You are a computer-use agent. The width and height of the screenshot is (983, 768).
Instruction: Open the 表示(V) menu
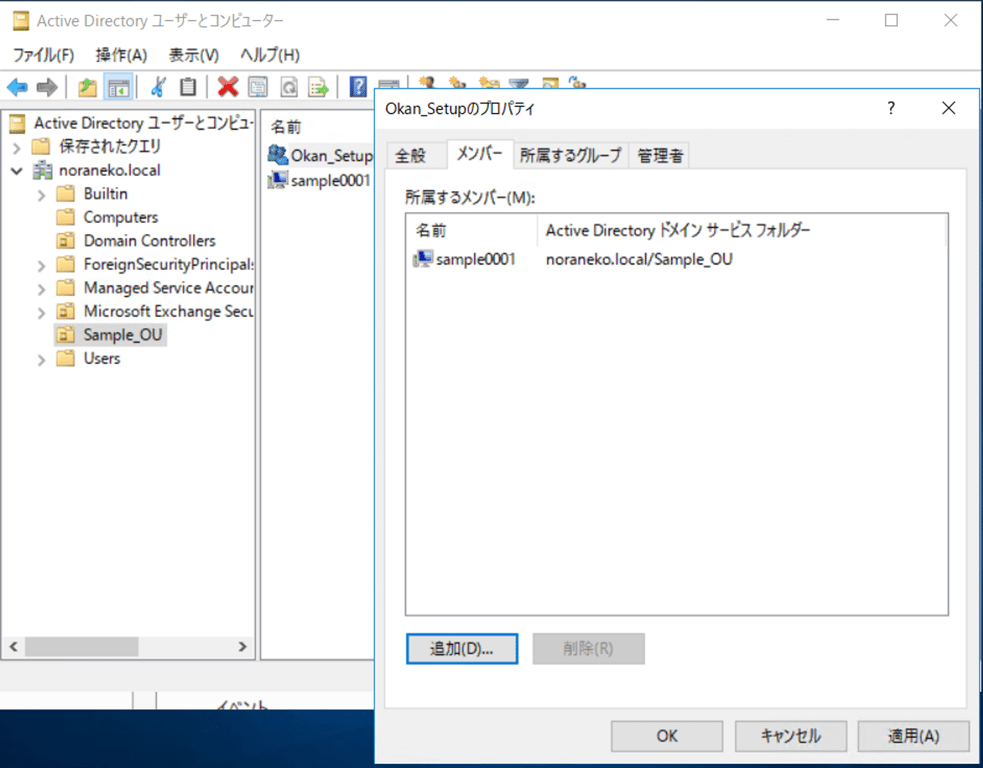coord(194,55)
